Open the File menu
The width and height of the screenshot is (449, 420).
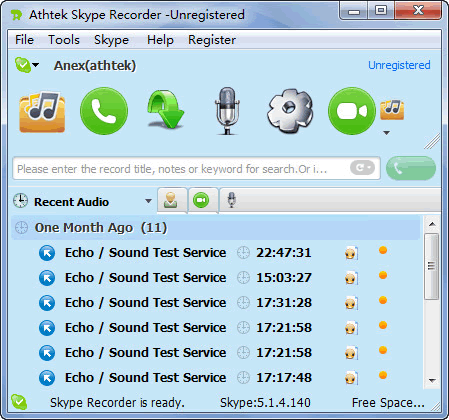pos(24,40)
